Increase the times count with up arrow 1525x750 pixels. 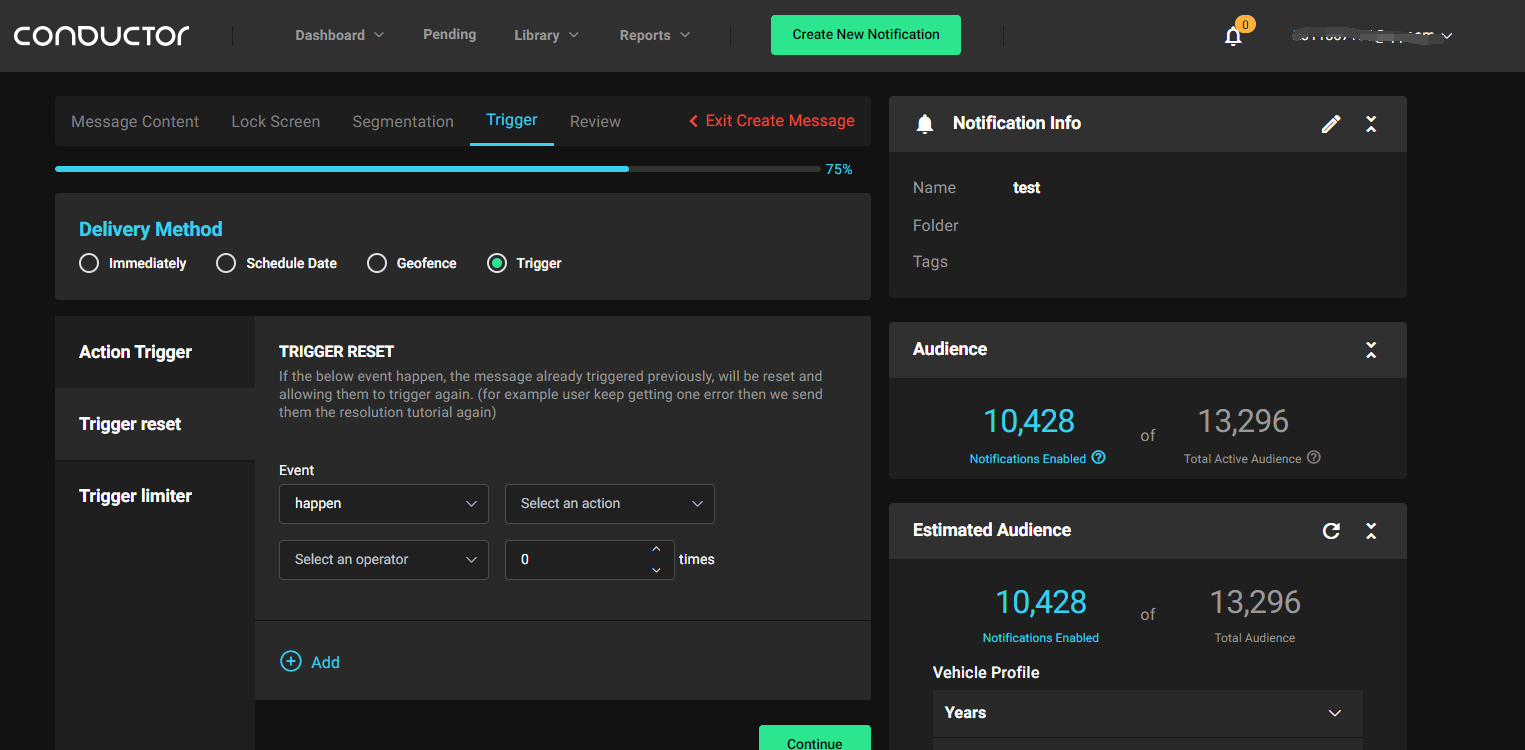656,549
